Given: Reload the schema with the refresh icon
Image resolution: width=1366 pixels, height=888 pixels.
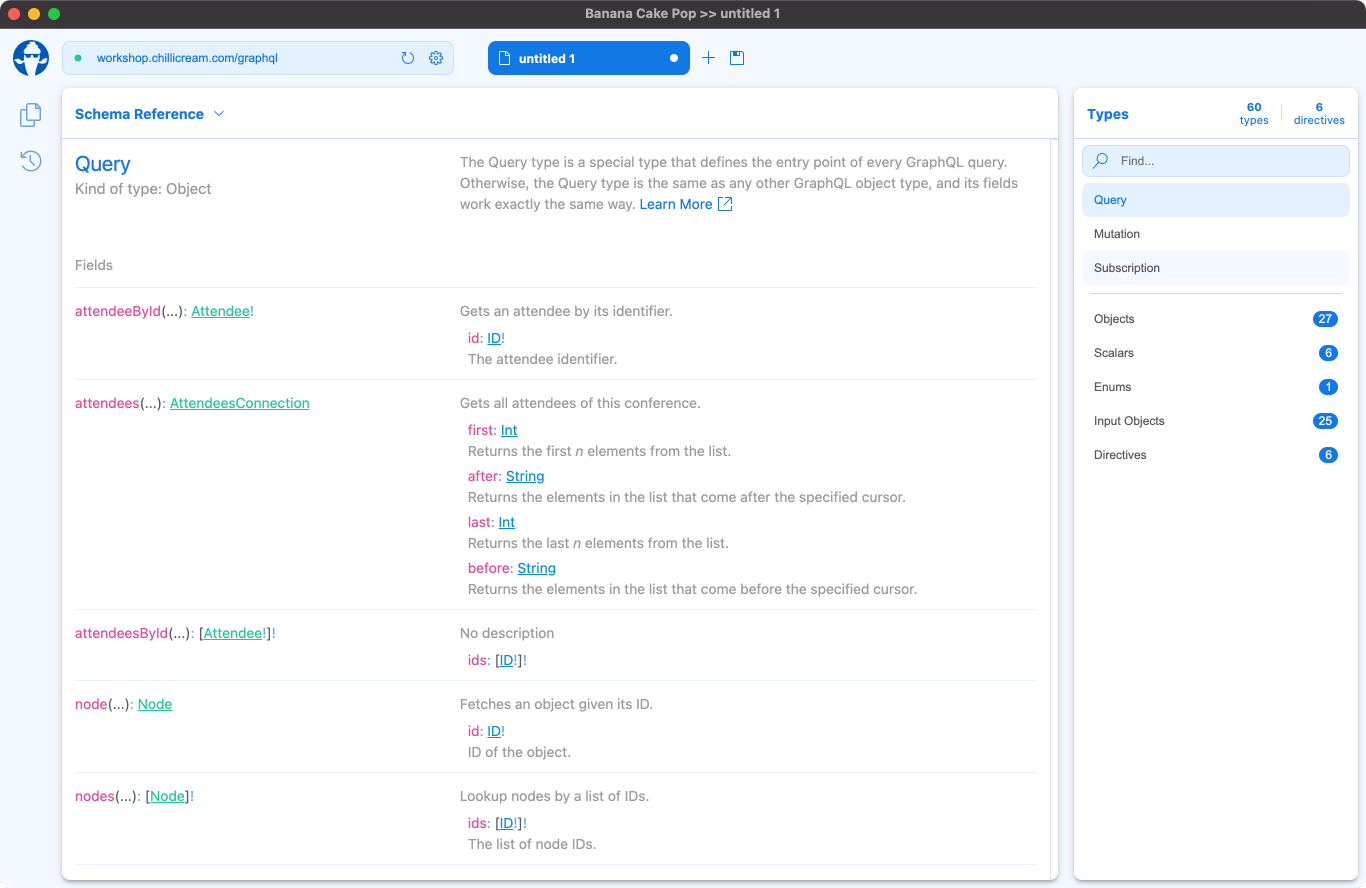Looking at the screenshot, I should tap(408, 58).
